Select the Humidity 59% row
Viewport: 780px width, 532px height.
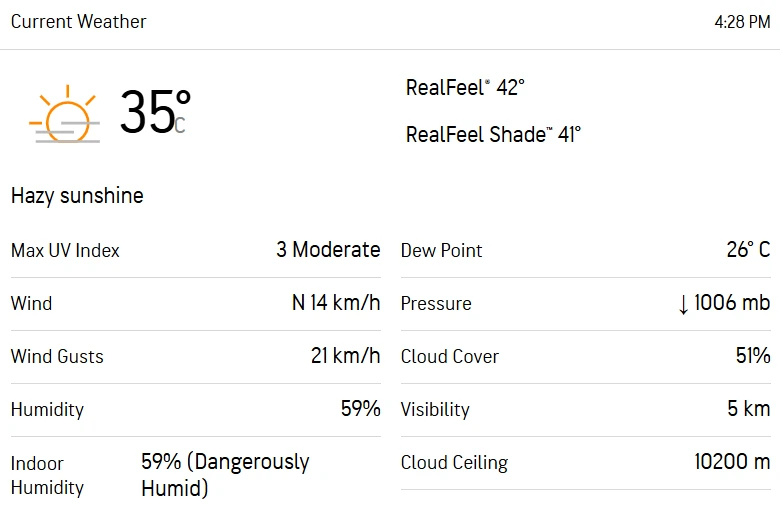196,410
